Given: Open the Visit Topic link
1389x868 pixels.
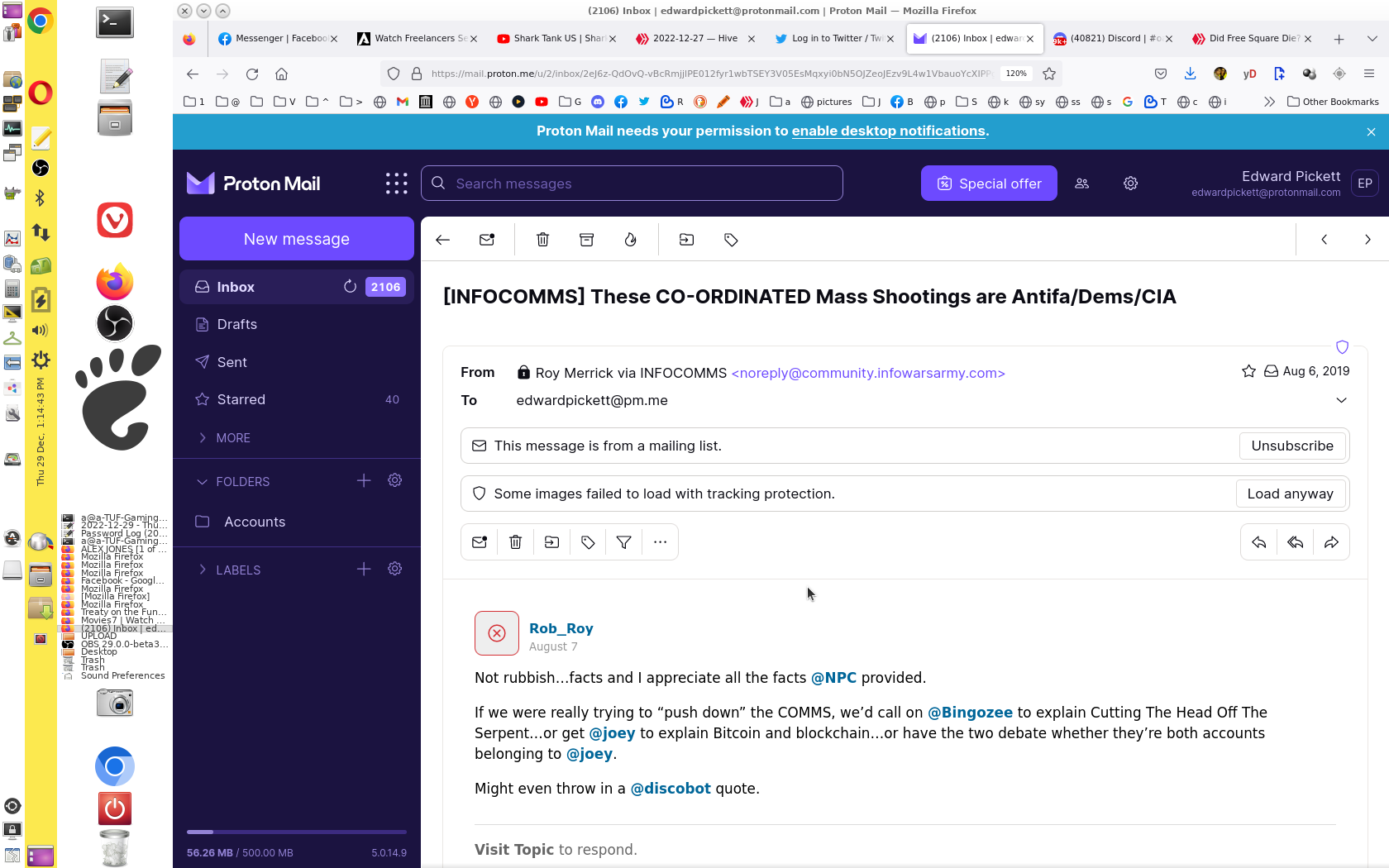Looking at the screenshot, I should [514, 850].
